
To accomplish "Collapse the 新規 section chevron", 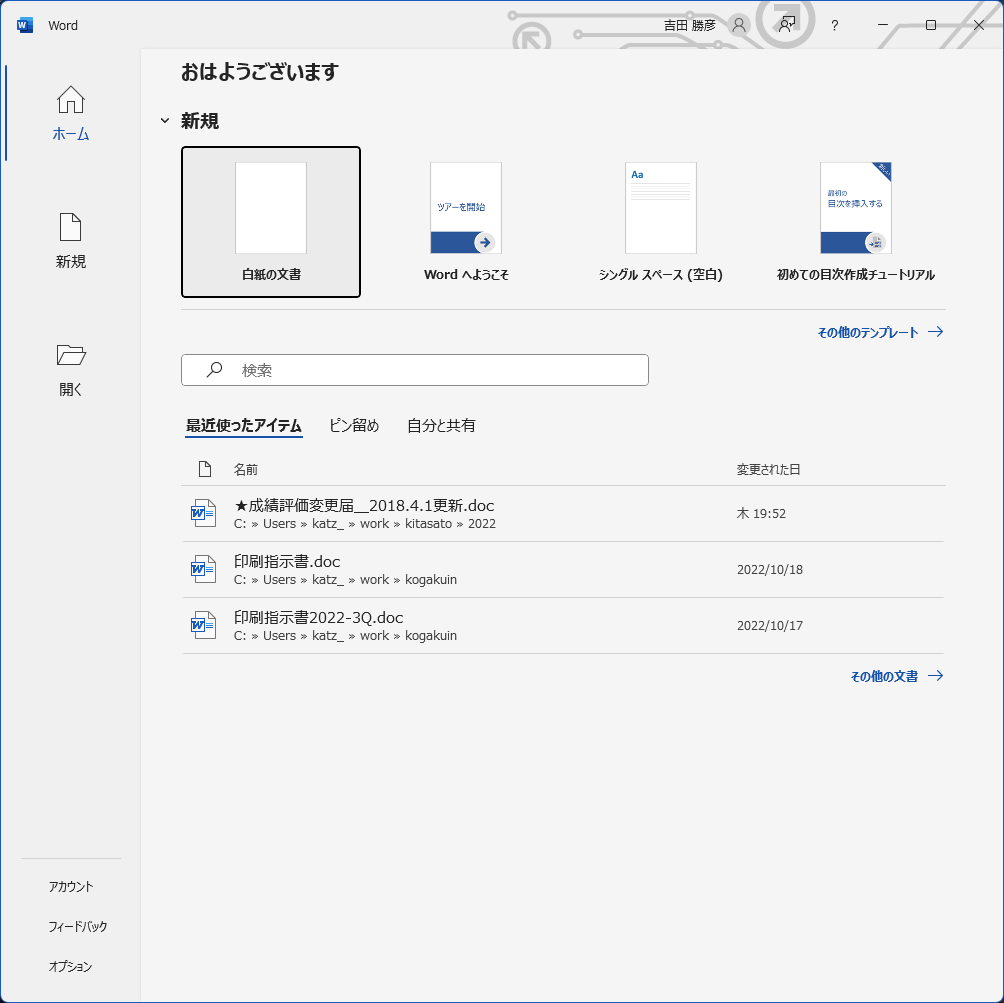I will coord(165,121).
